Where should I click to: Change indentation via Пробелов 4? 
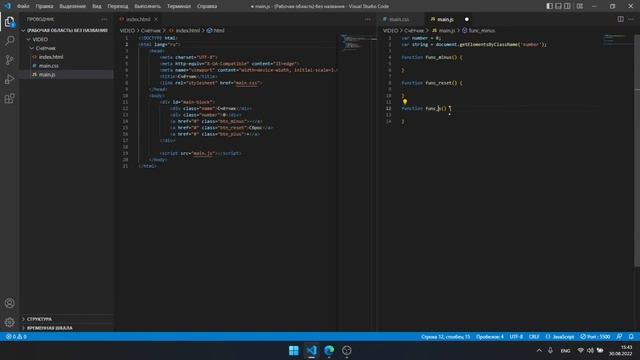click(489, 337)
